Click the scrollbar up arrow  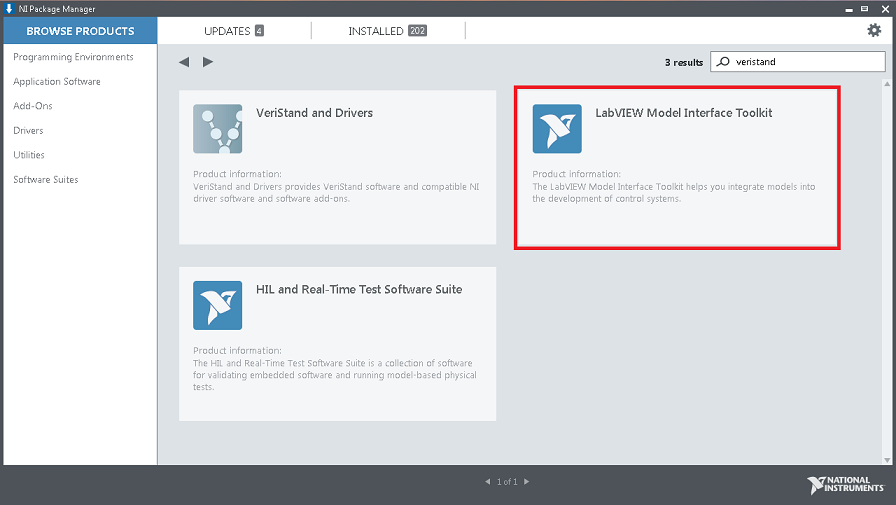click(x=887, y=84)
